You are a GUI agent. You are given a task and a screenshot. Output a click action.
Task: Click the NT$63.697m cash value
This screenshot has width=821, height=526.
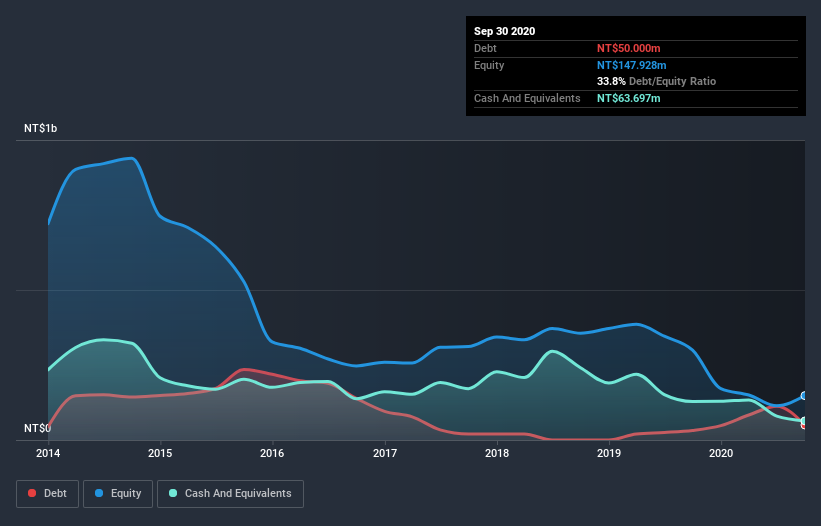[x=628, y=98]
